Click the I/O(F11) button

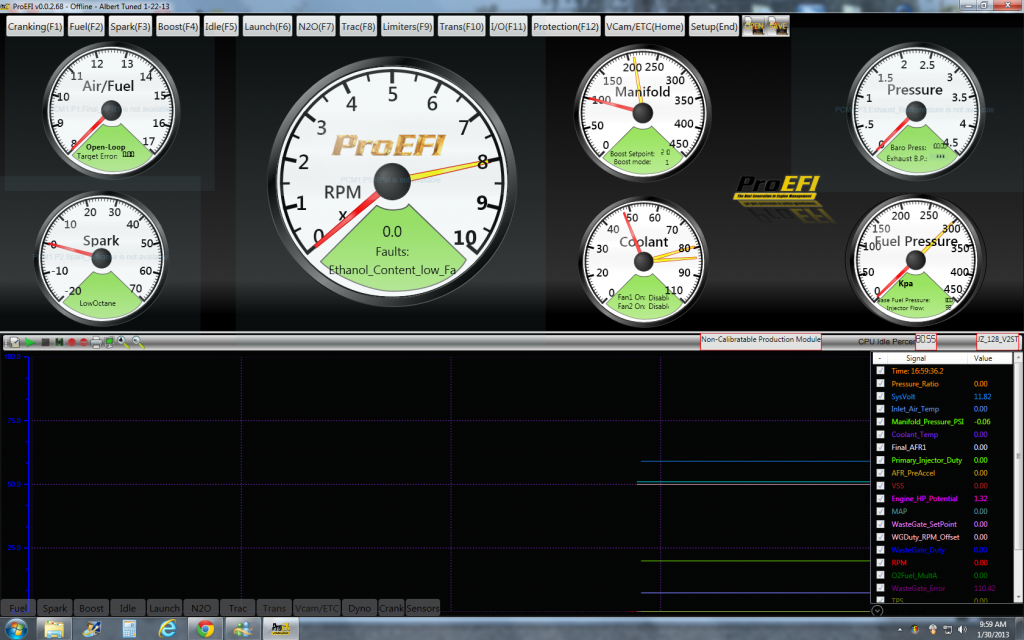[x=508, y=26]
